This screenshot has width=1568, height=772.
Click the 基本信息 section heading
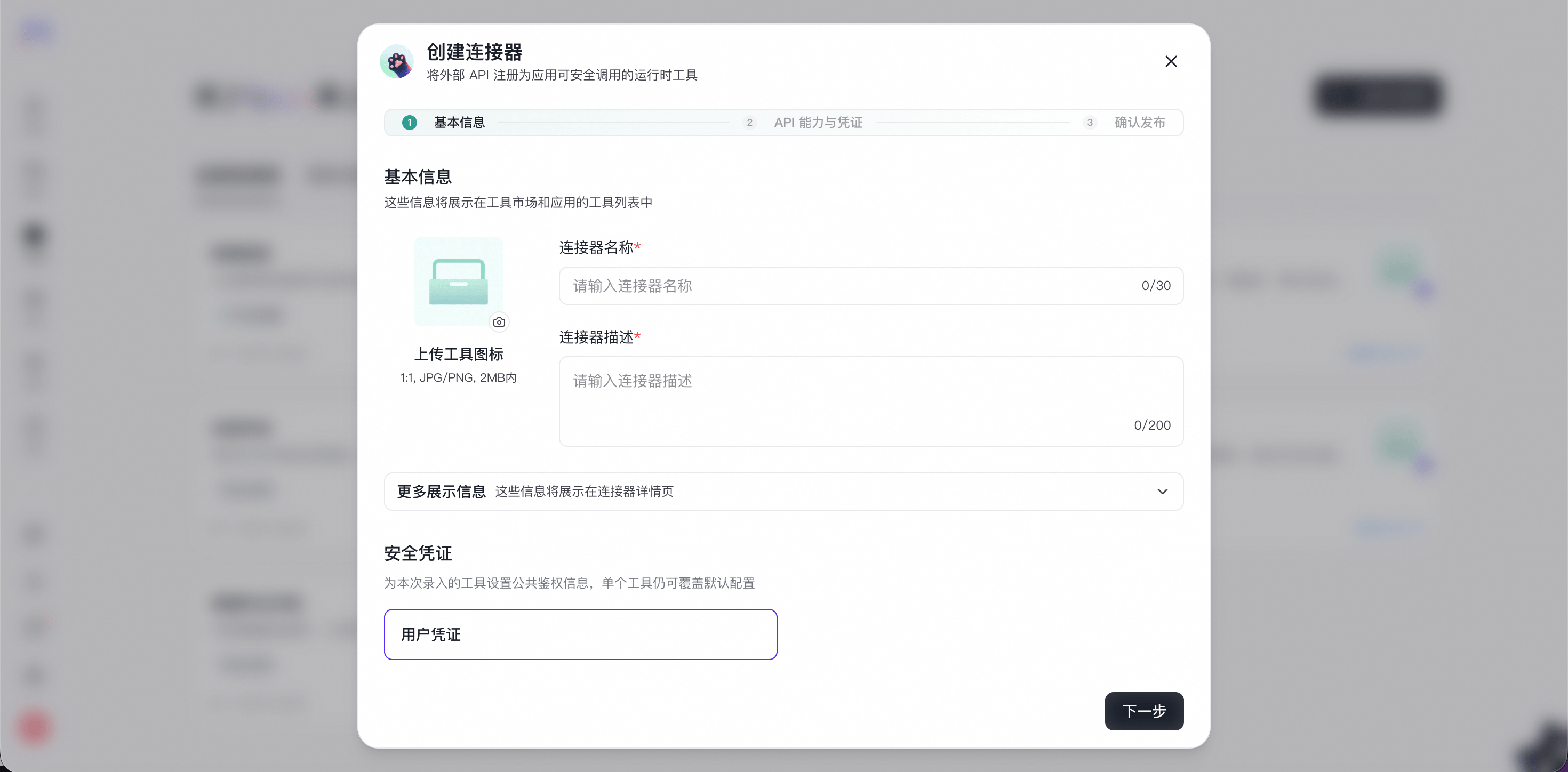click(x=418, y=177)
